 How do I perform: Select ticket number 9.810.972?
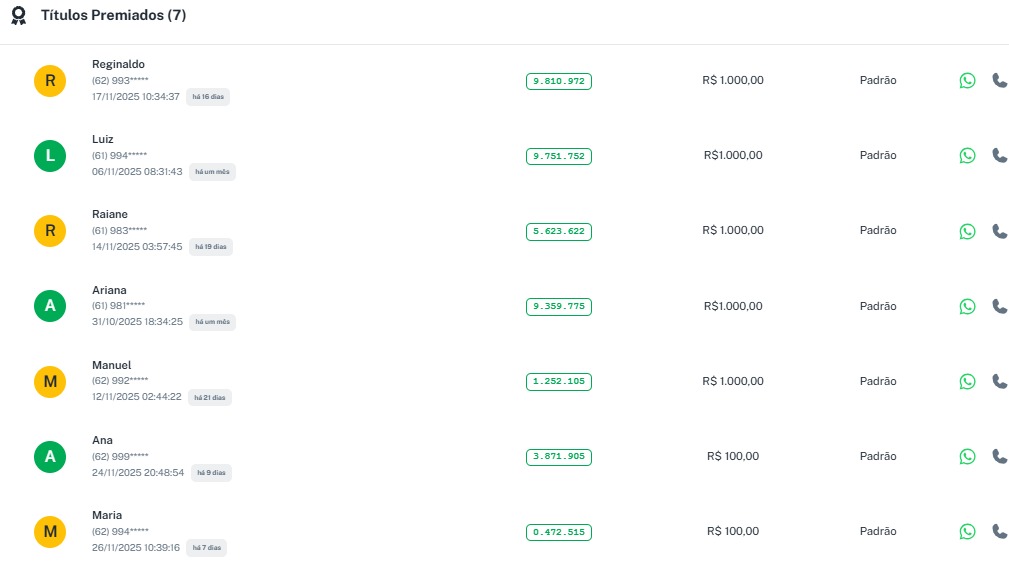pos(559,81)
